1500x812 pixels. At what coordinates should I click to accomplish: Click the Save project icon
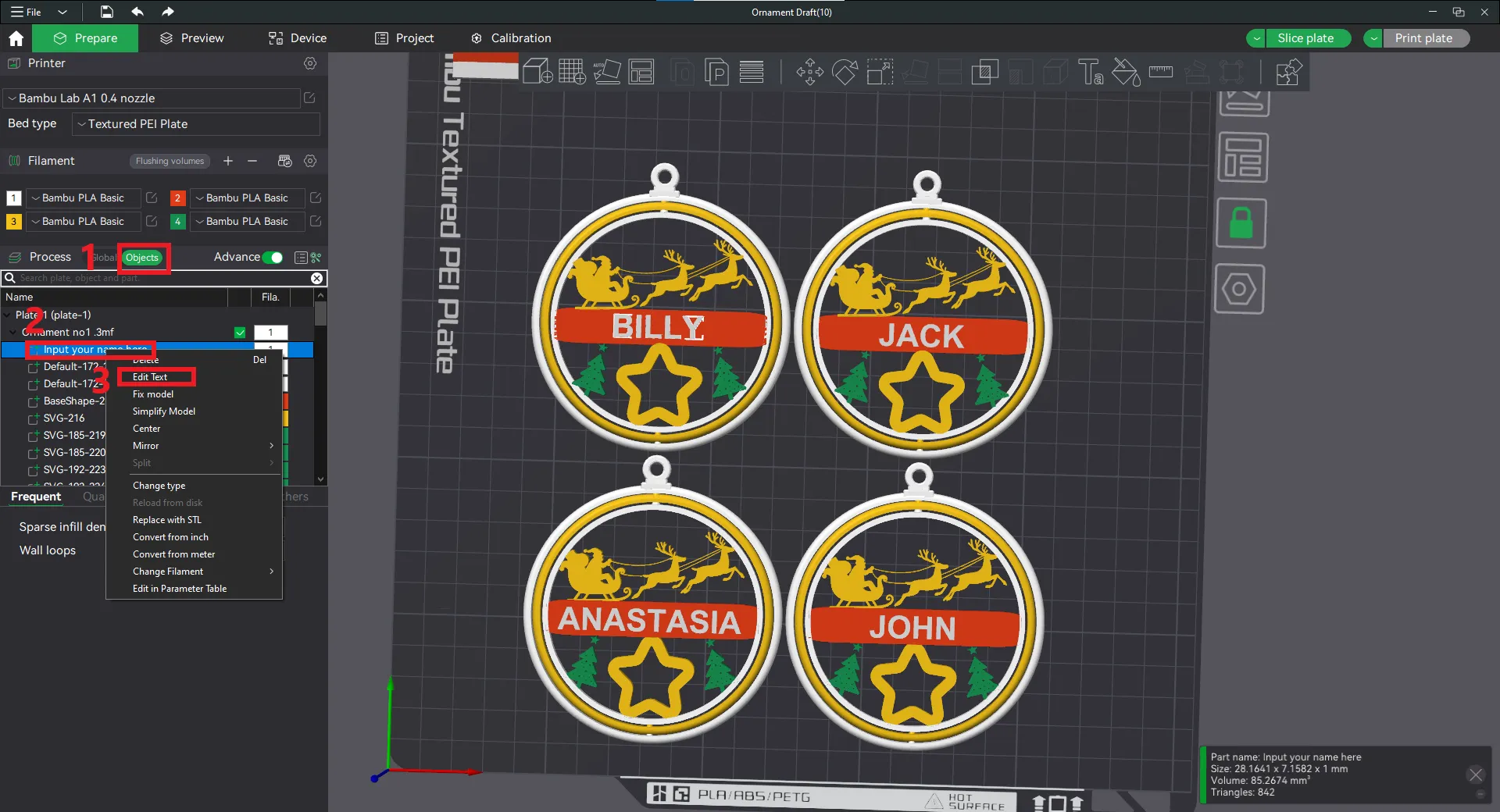107,12
